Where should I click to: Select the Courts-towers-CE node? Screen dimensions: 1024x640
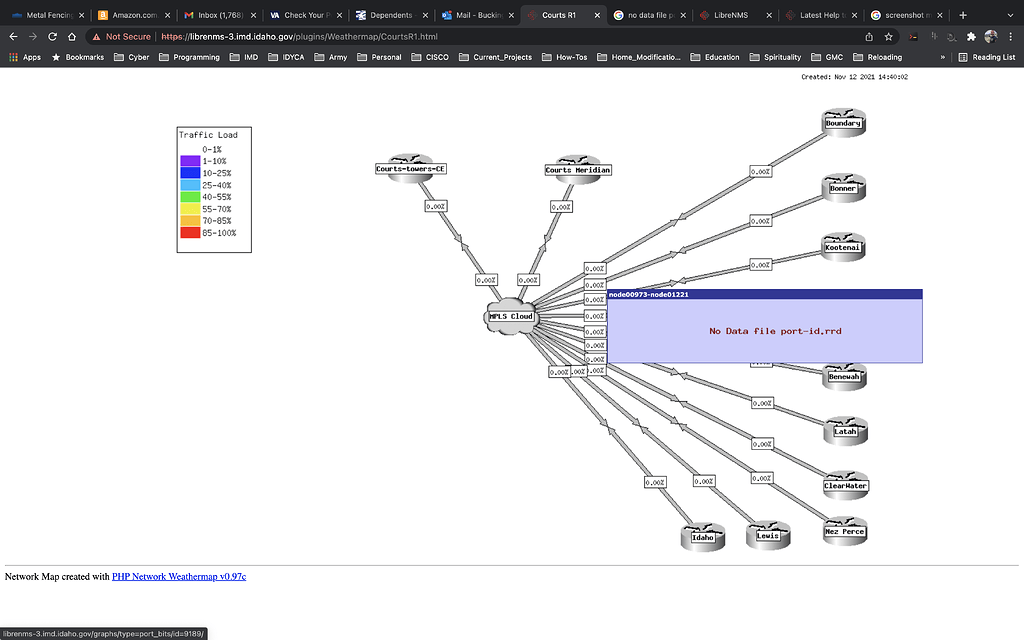tap(410, 168)
